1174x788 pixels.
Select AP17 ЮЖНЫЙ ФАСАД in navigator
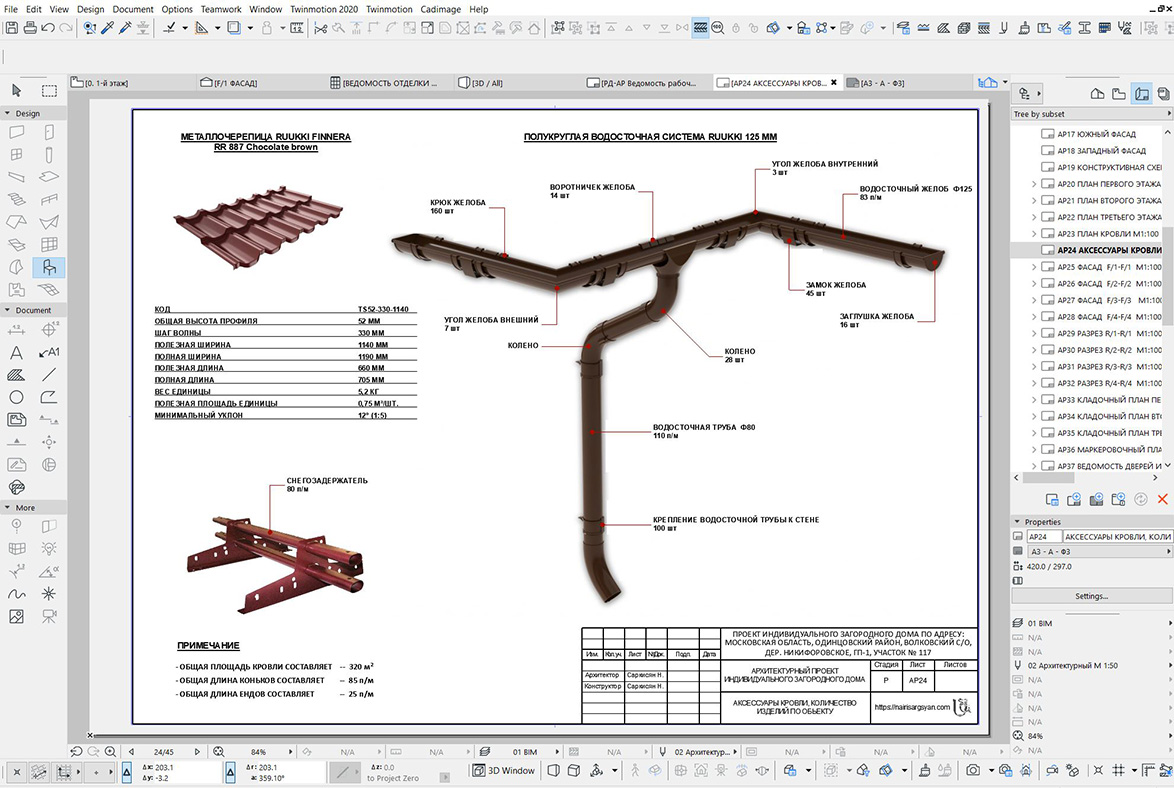(x=1096, y=134)
